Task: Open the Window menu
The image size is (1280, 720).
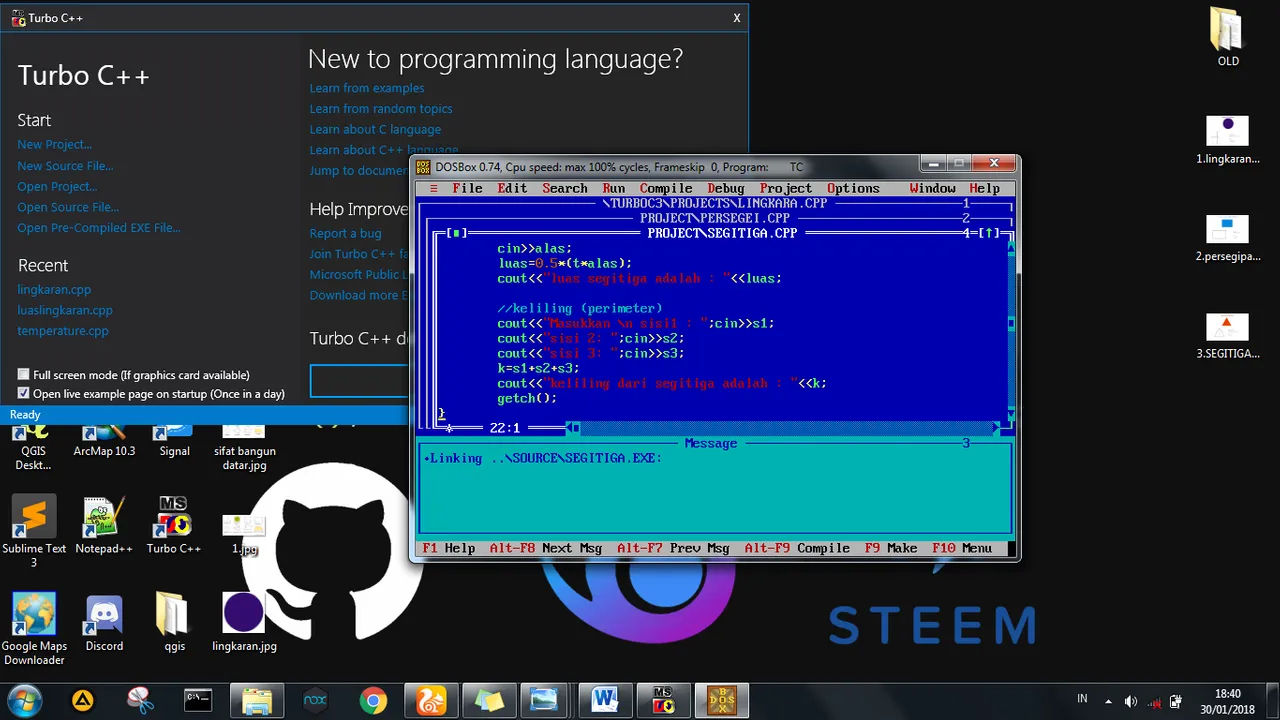Action: [933, 188]
